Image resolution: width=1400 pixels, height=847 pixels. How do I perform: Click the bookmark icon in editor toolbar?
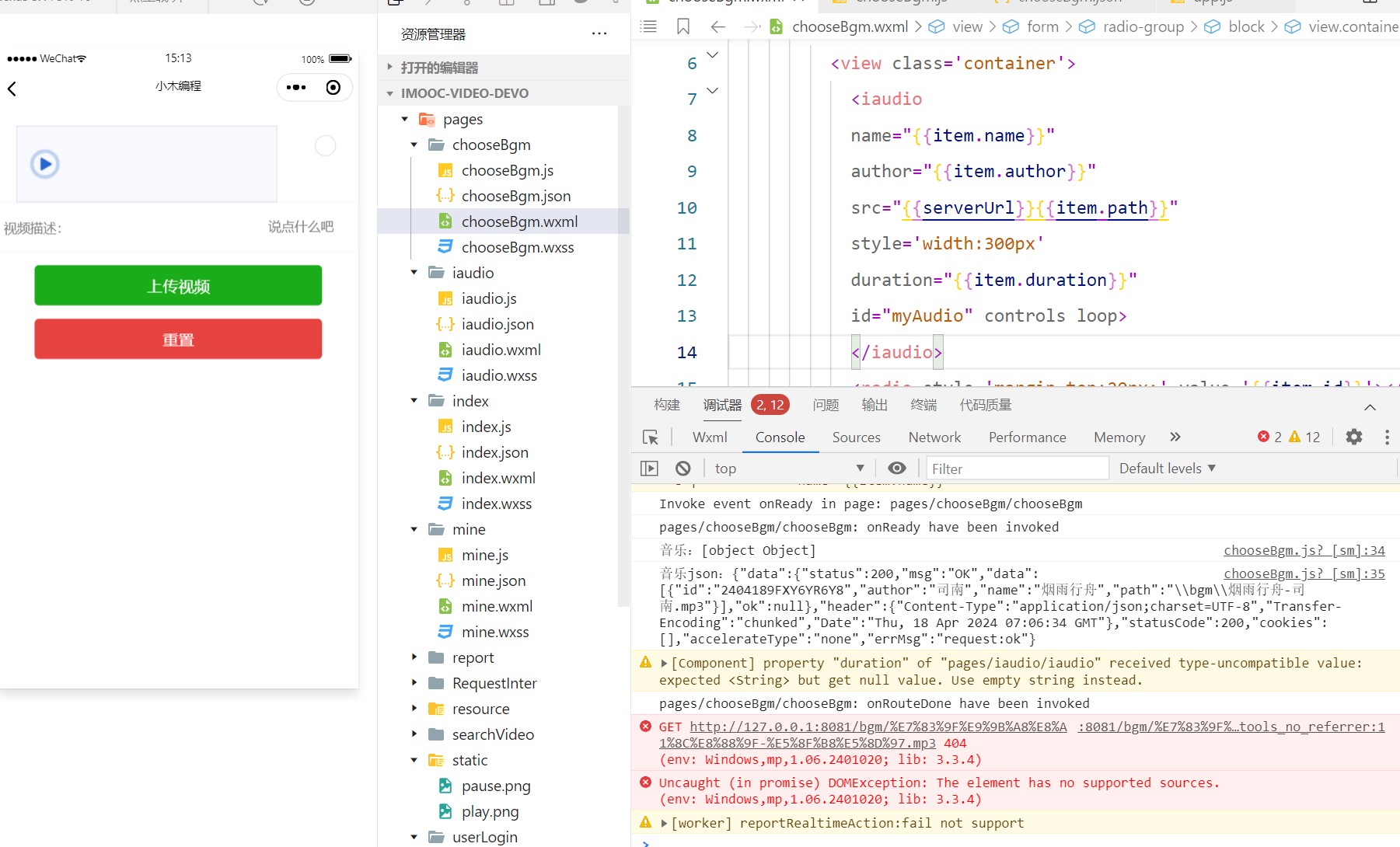(x=683, y=26)
